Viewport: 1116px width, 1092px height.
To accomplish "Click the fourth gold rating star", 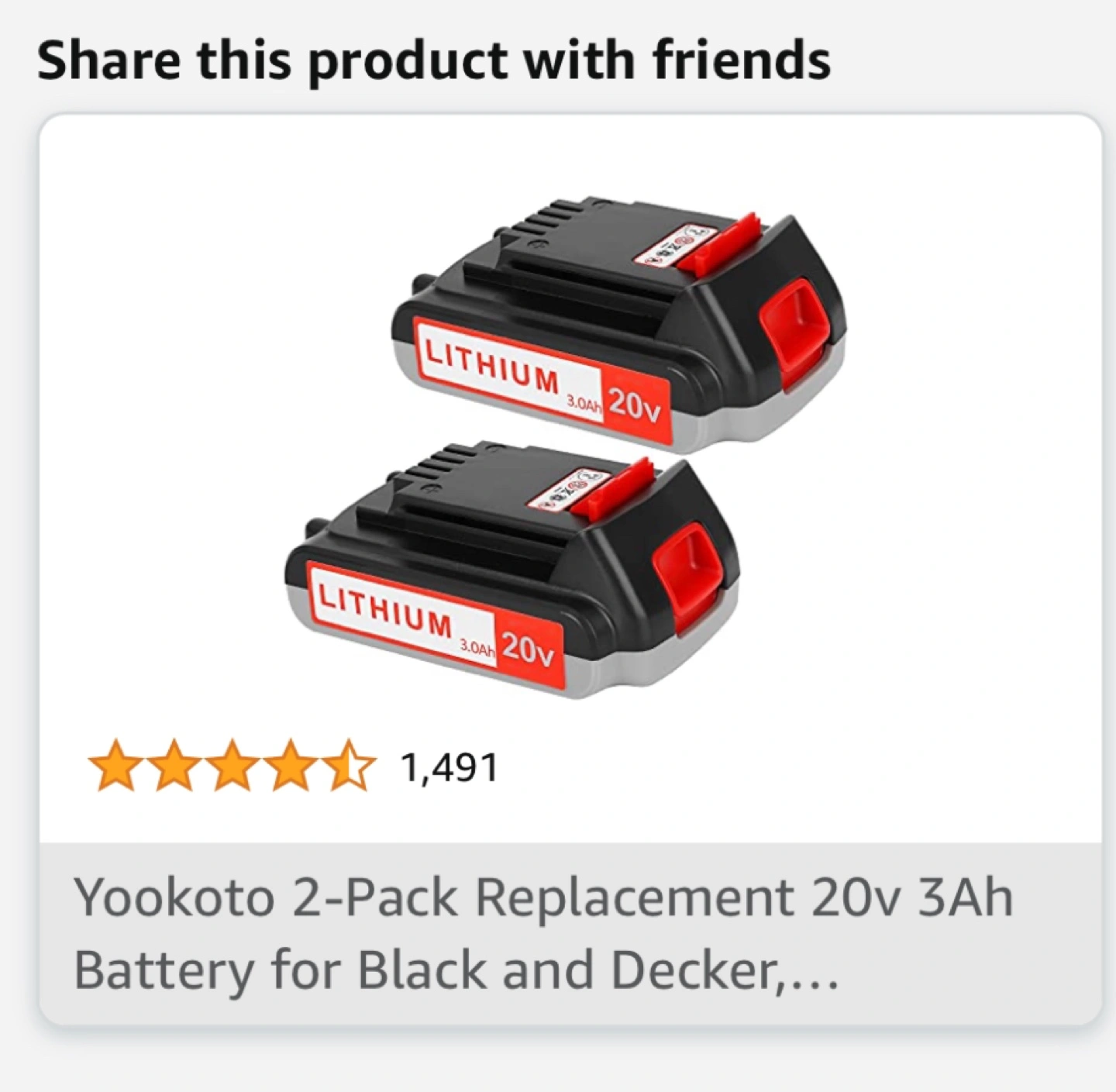I will click(x=290, y=766).
